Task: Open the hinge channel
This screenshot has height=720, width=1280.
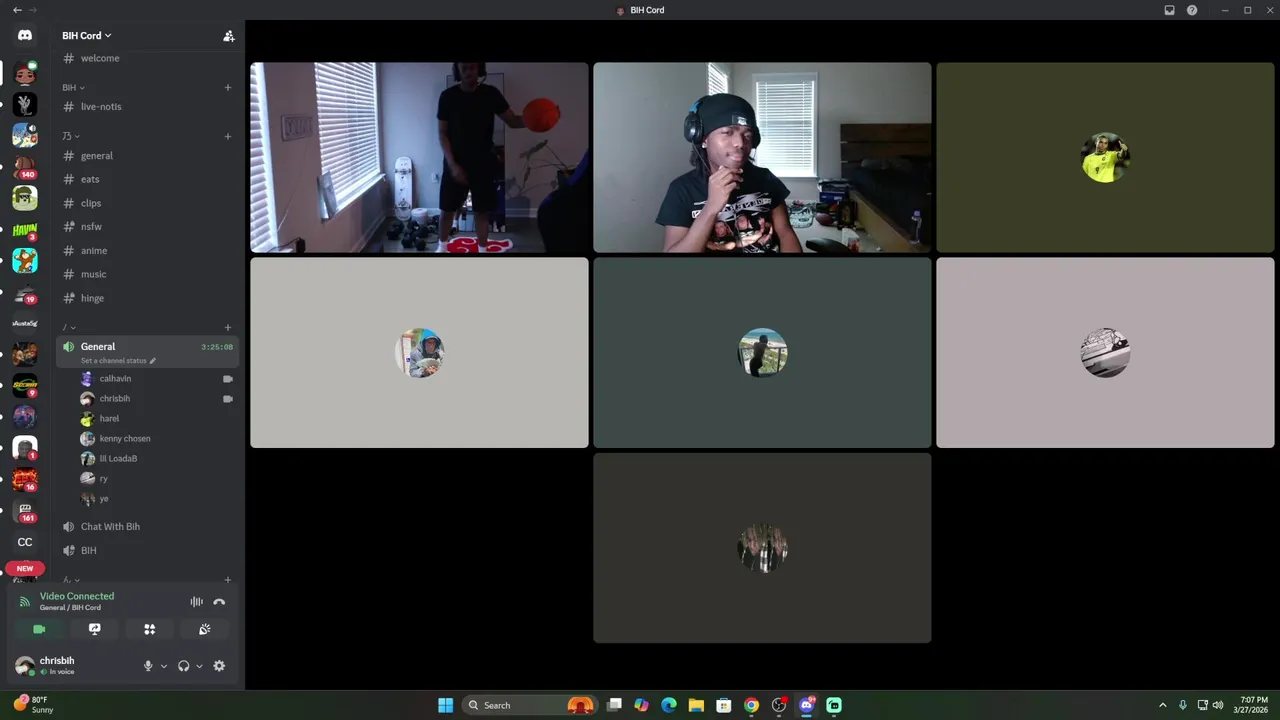Action: point(147,298)
